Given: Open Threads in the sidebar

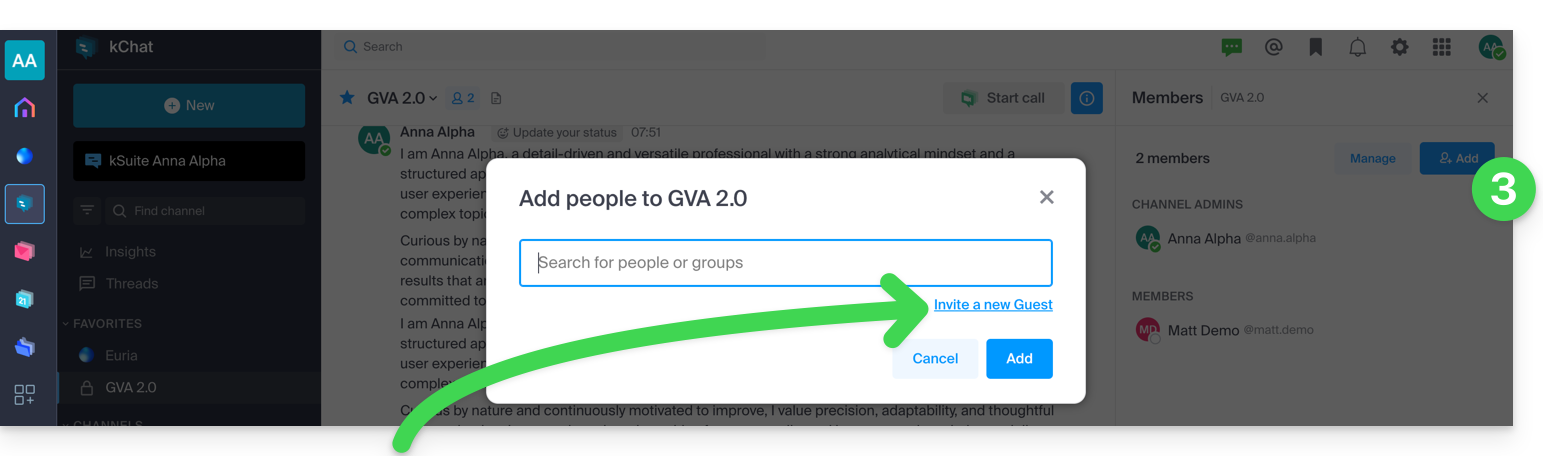Looking at the screenshot, I should 131,284.
